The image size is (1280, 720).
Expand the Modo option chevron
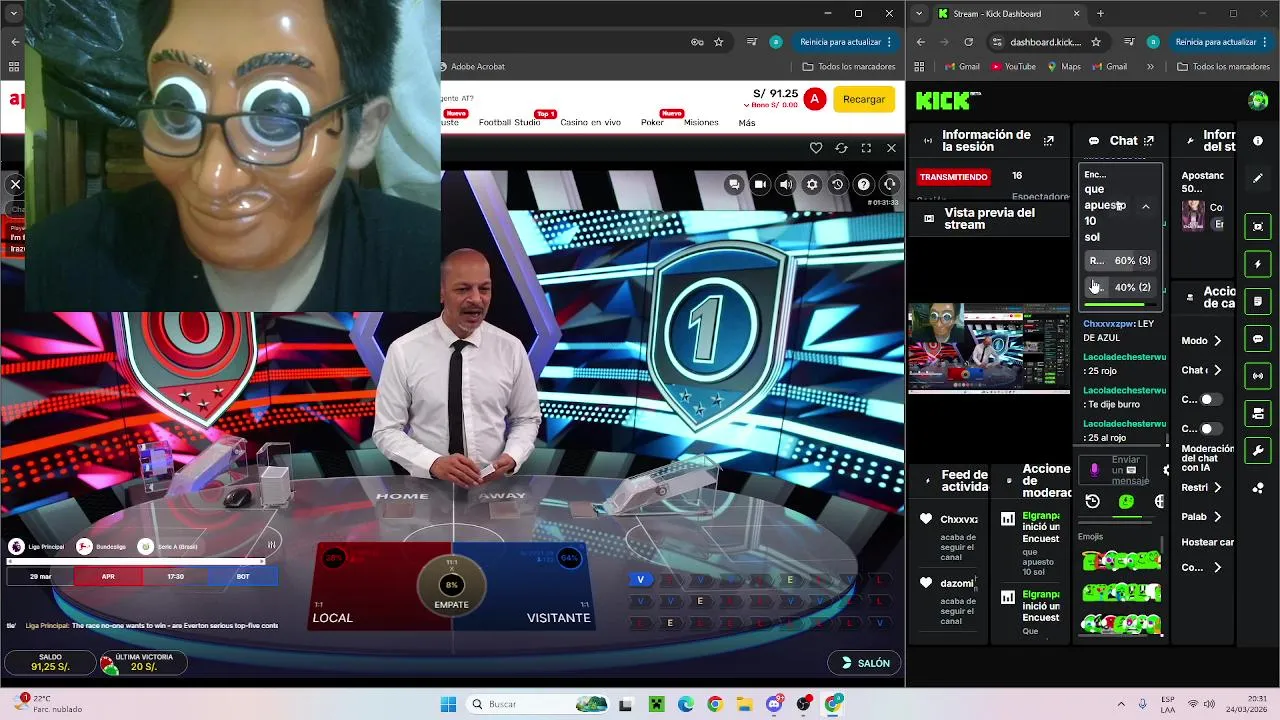pyautogui.click(x=1217, y=341)
